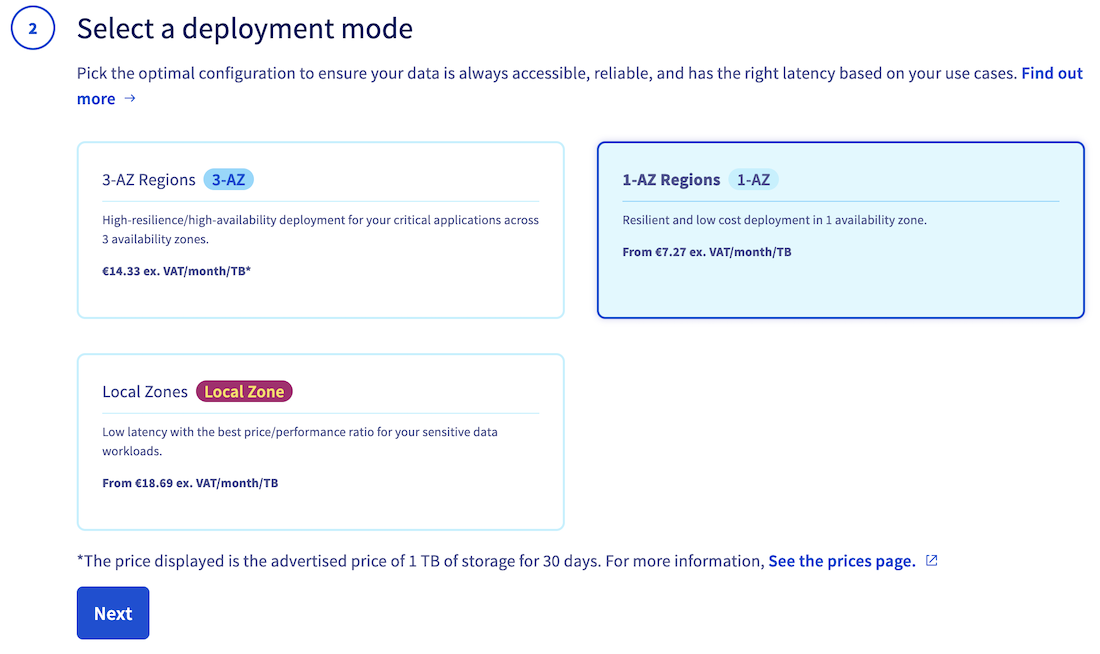The image size is (1100, 654).
Task: Click the step 2 circle number icon
Action: coord(32,29)
